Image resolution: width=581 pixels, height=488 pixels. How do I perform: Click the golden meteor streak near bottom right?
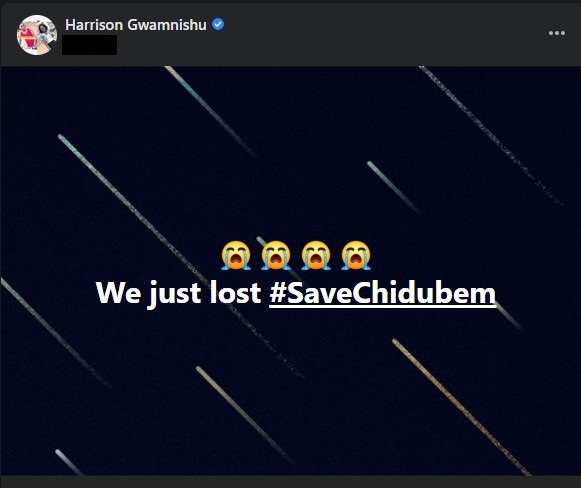(462, 407)
